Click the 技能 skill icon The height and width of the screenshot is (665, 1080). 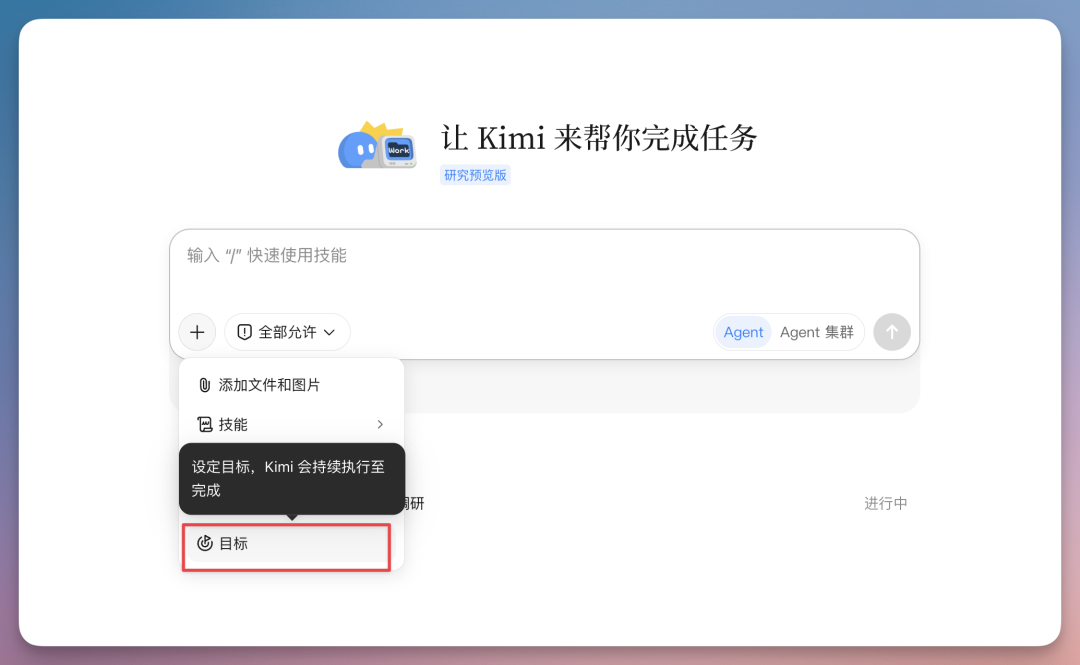coord(205,424)
